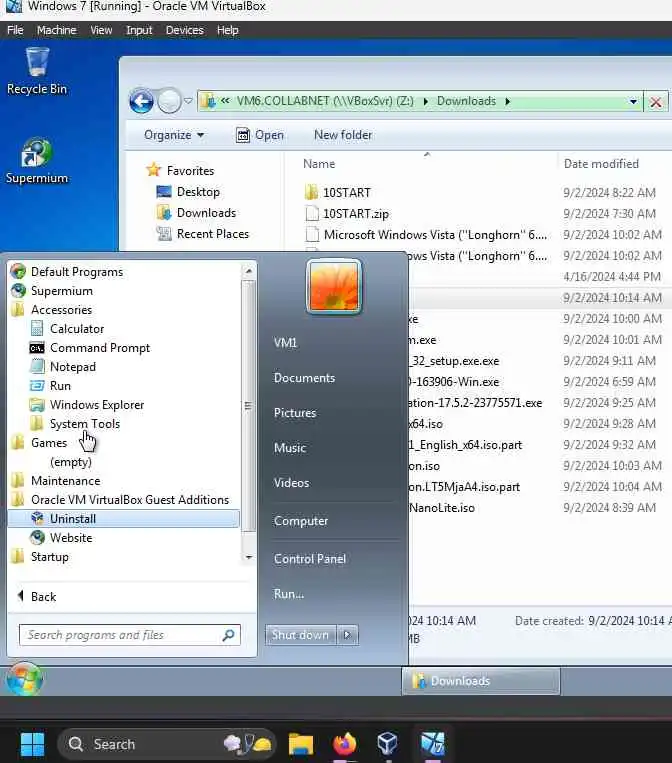Open the address bar history dropdown arrow
The image size is (672, 763).
click(x=633, y=102)
